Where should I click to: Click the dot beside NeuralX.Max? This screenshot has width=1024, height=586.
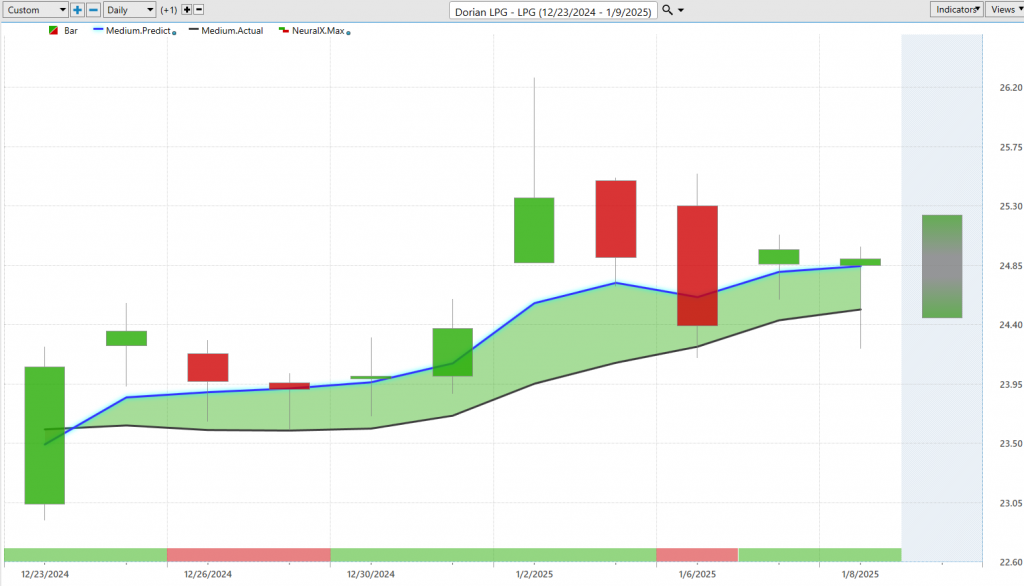pyautogui.click(x=348, y=33)
